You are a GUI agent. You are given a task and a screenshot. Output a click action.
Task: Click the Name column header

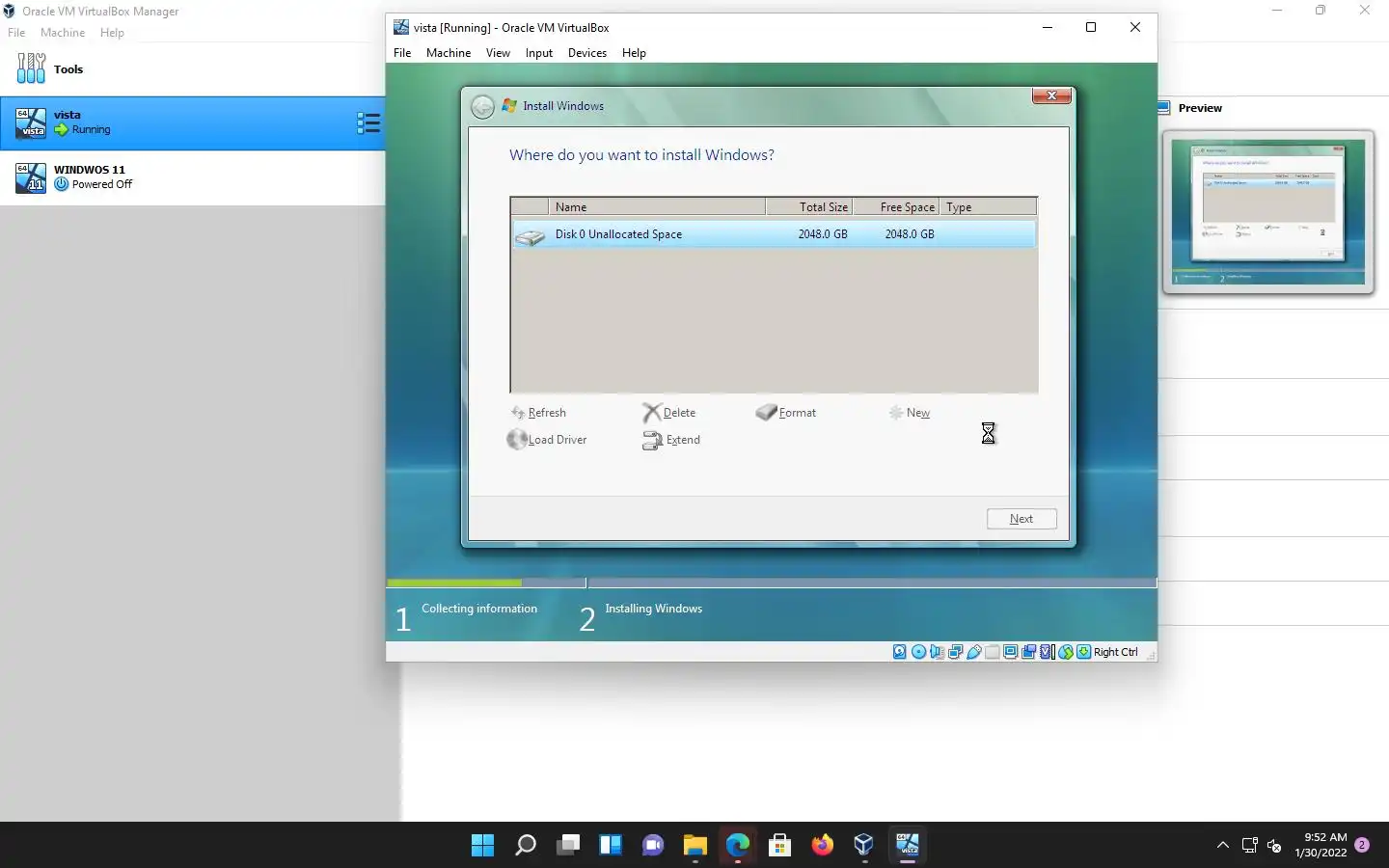coord(657,206)
